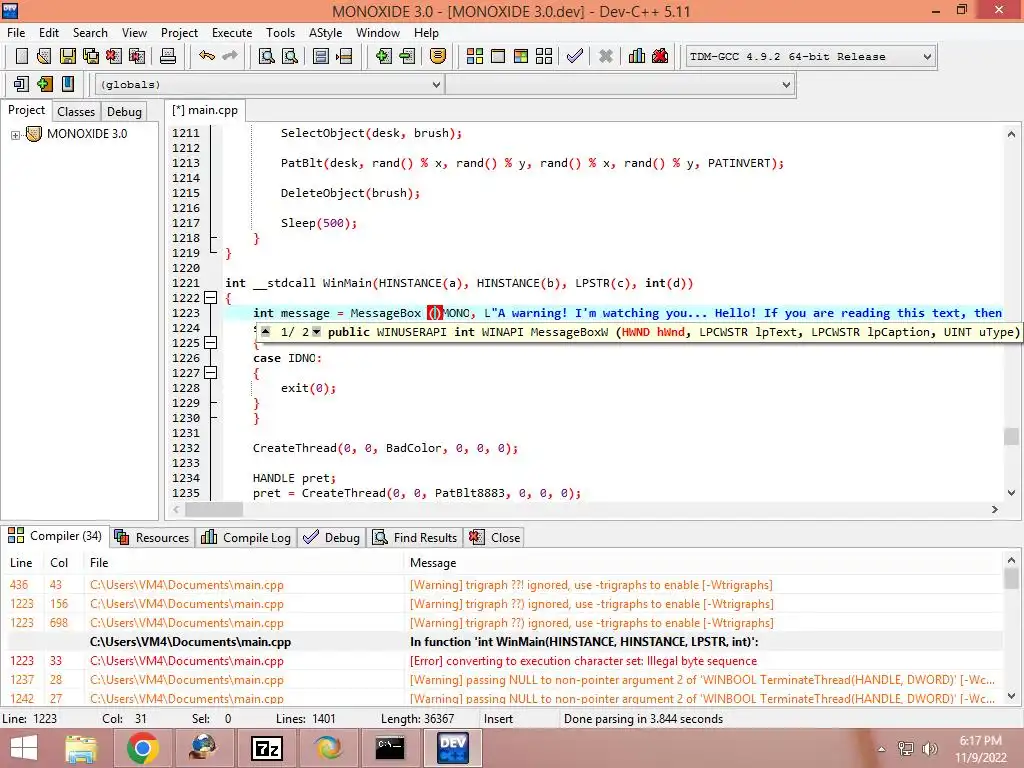Click the Save All toolbar icon

(91, 56)
